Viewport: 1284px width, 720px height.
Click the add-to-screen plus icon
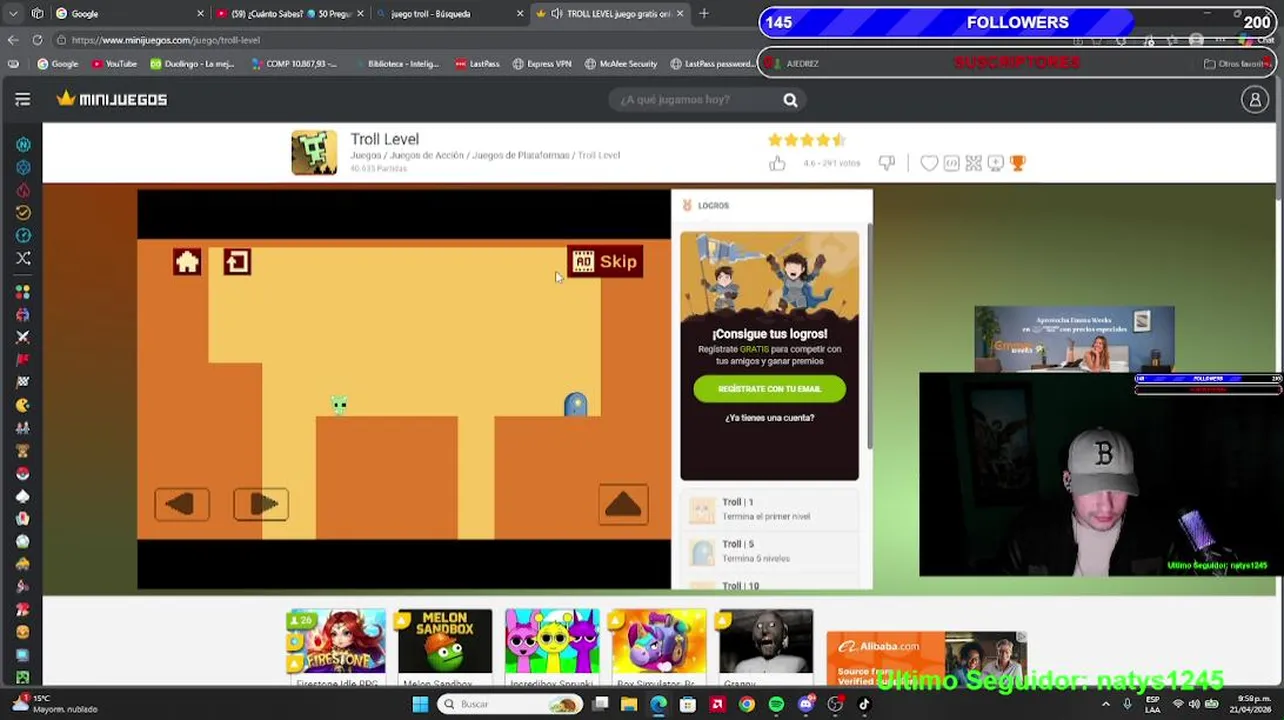click(995, 163)
